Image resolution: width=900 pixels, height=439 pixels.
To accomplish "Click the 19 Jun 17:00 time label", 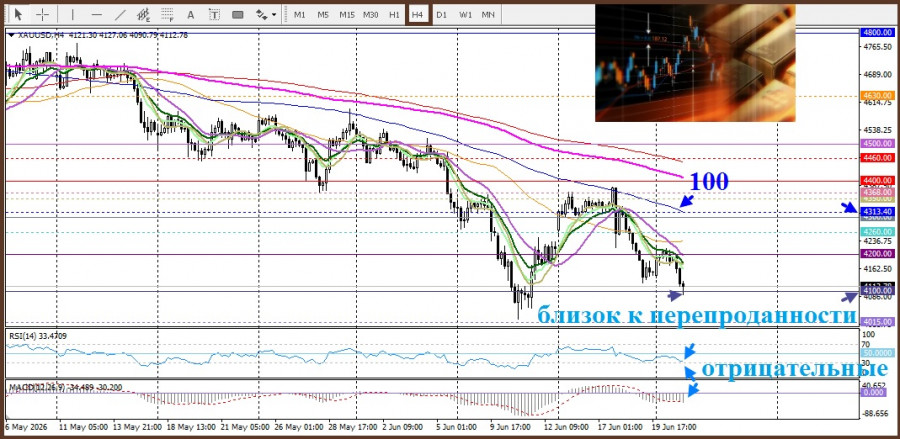I will pyautogui.click(x=673, y=427).
